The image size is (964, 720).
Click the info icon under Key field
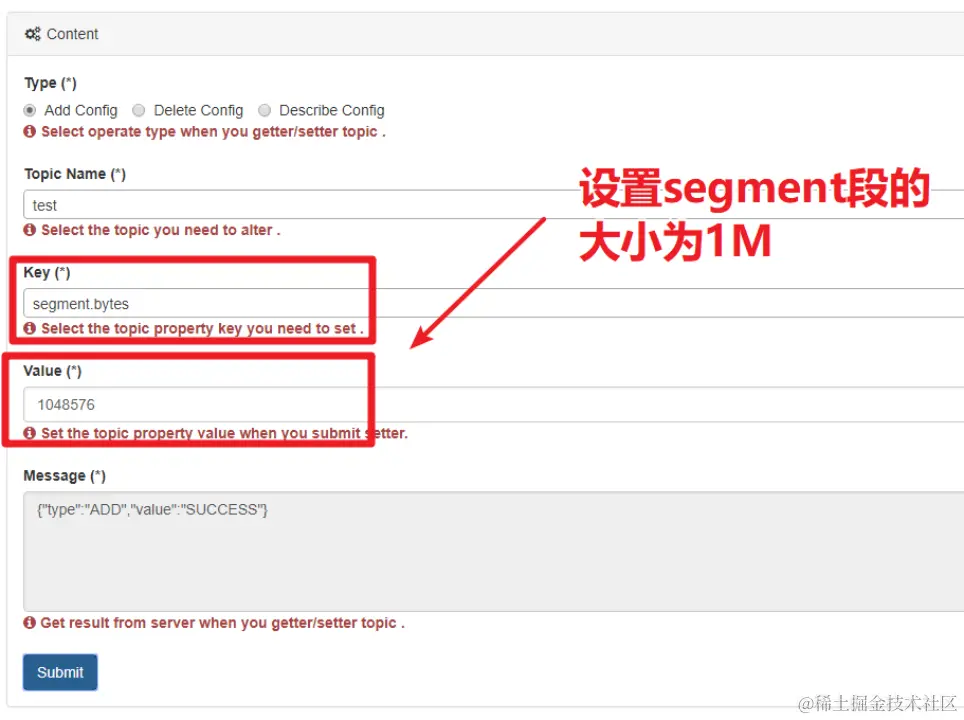tap(30, 328)
